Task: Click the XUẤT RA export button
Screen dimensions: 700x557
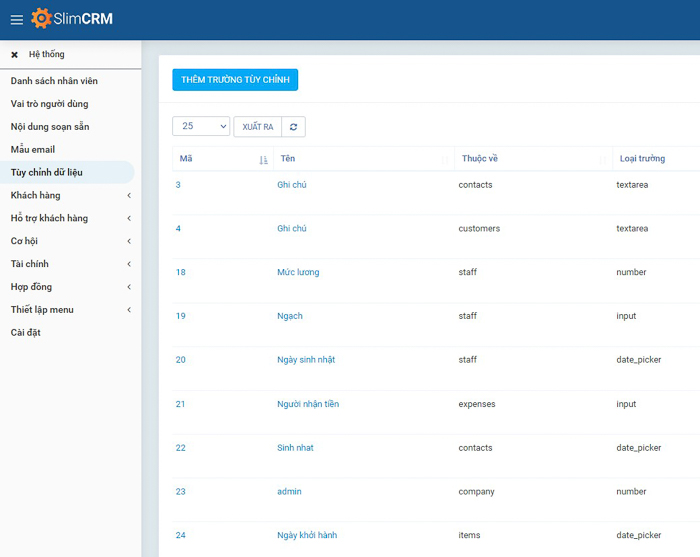Action: pos(258,127)
